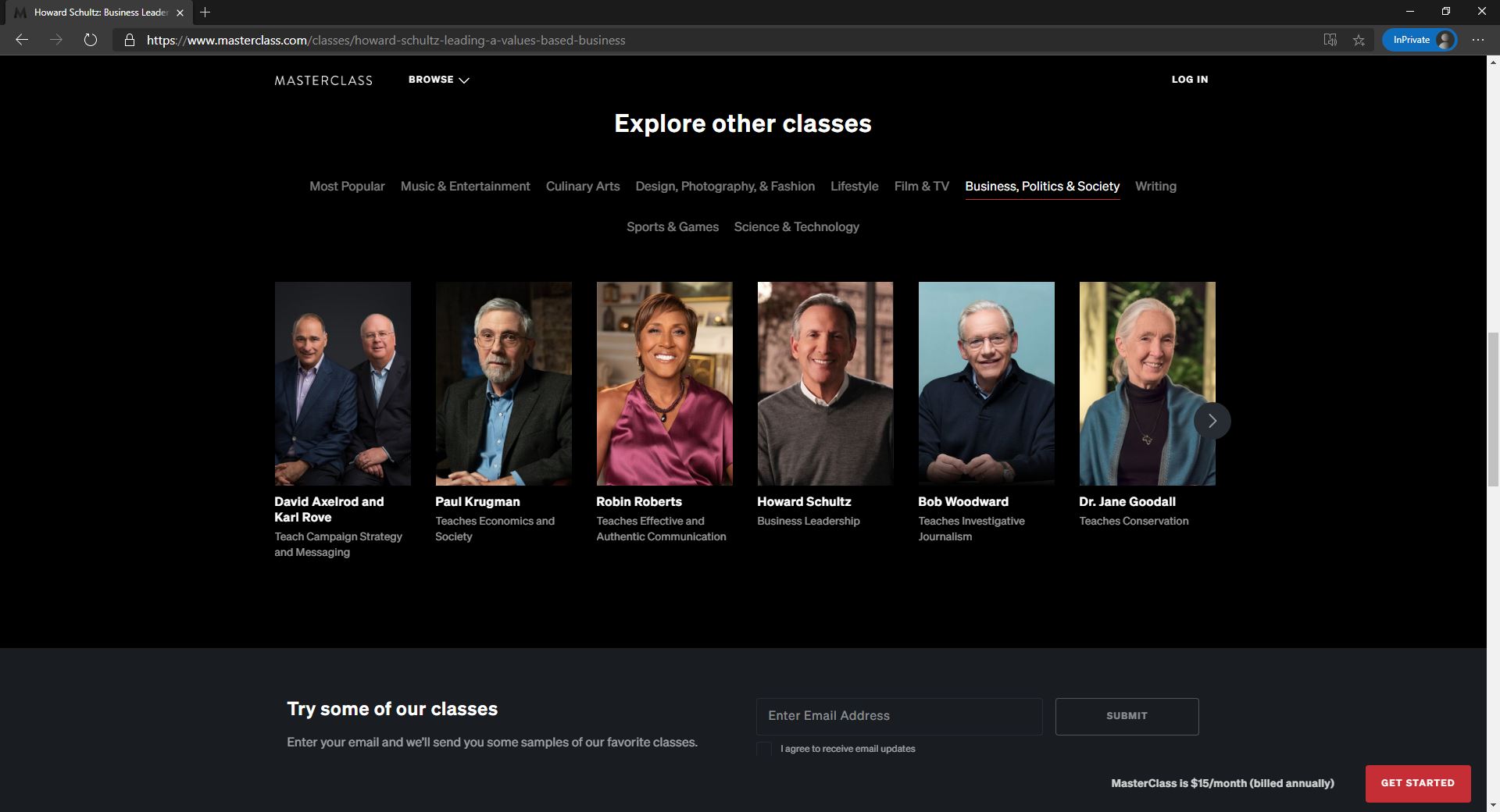The width and height of the screenshot is (1500, 812).
Task: Open browser settings ellipsis menu
Action: (1477, 40)
